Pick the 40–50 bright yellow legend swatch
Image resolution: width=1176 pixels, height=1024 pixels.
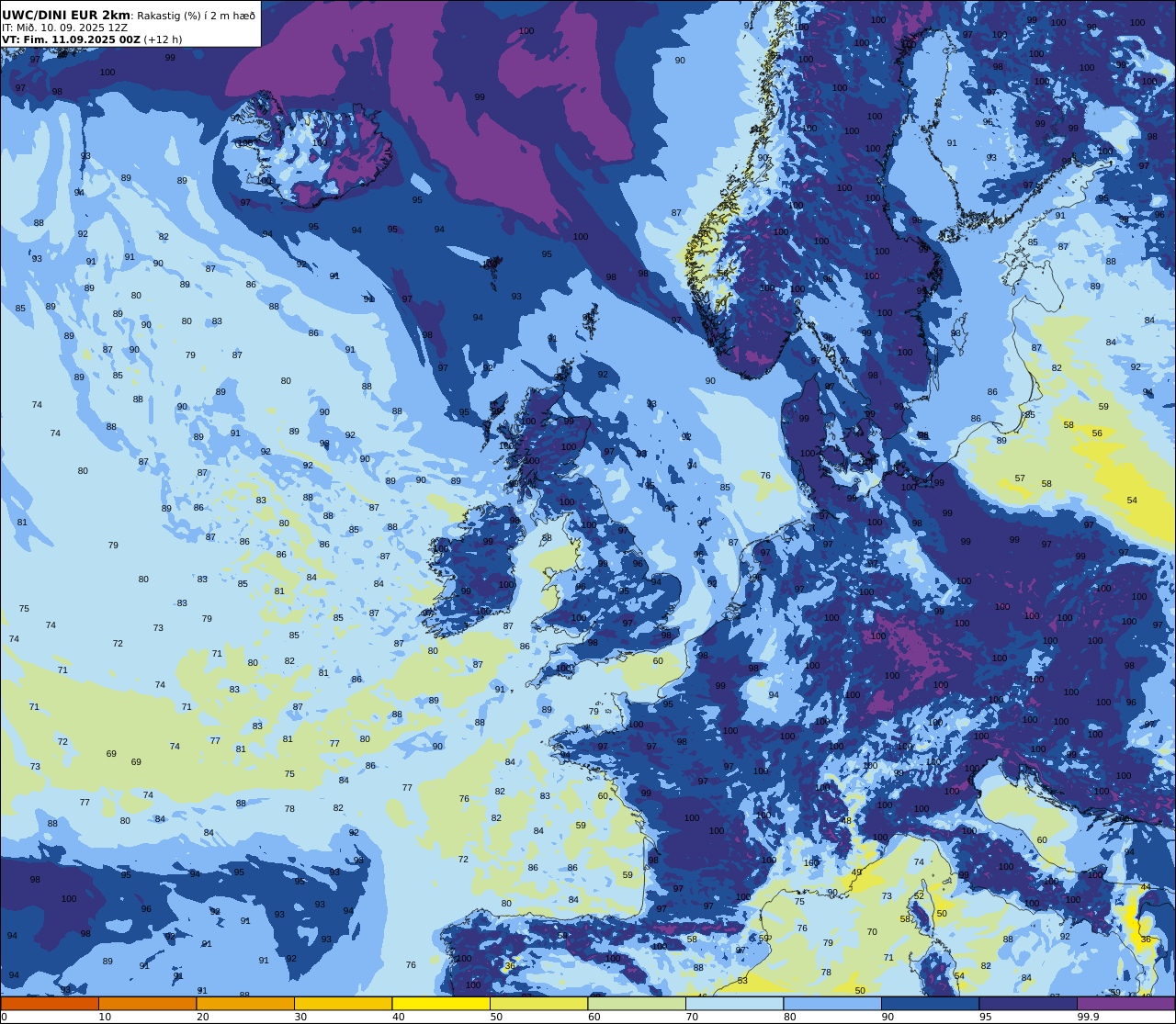[x=441, y=1003]
